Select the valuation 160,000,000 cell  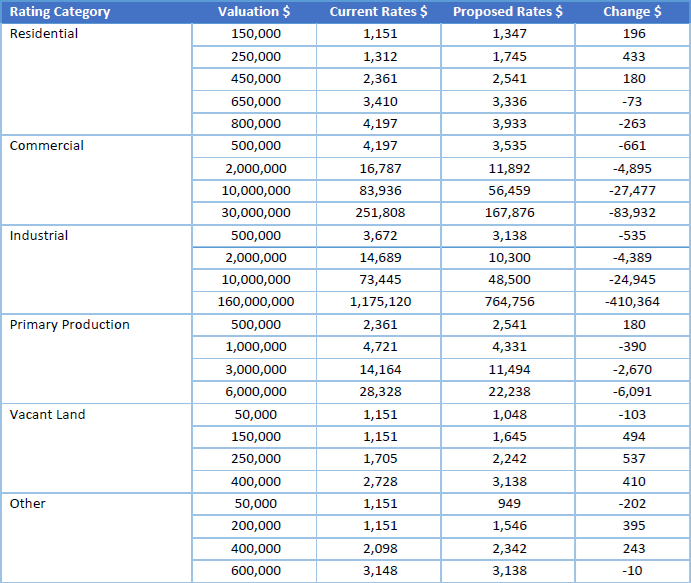[x=256, y=302]
